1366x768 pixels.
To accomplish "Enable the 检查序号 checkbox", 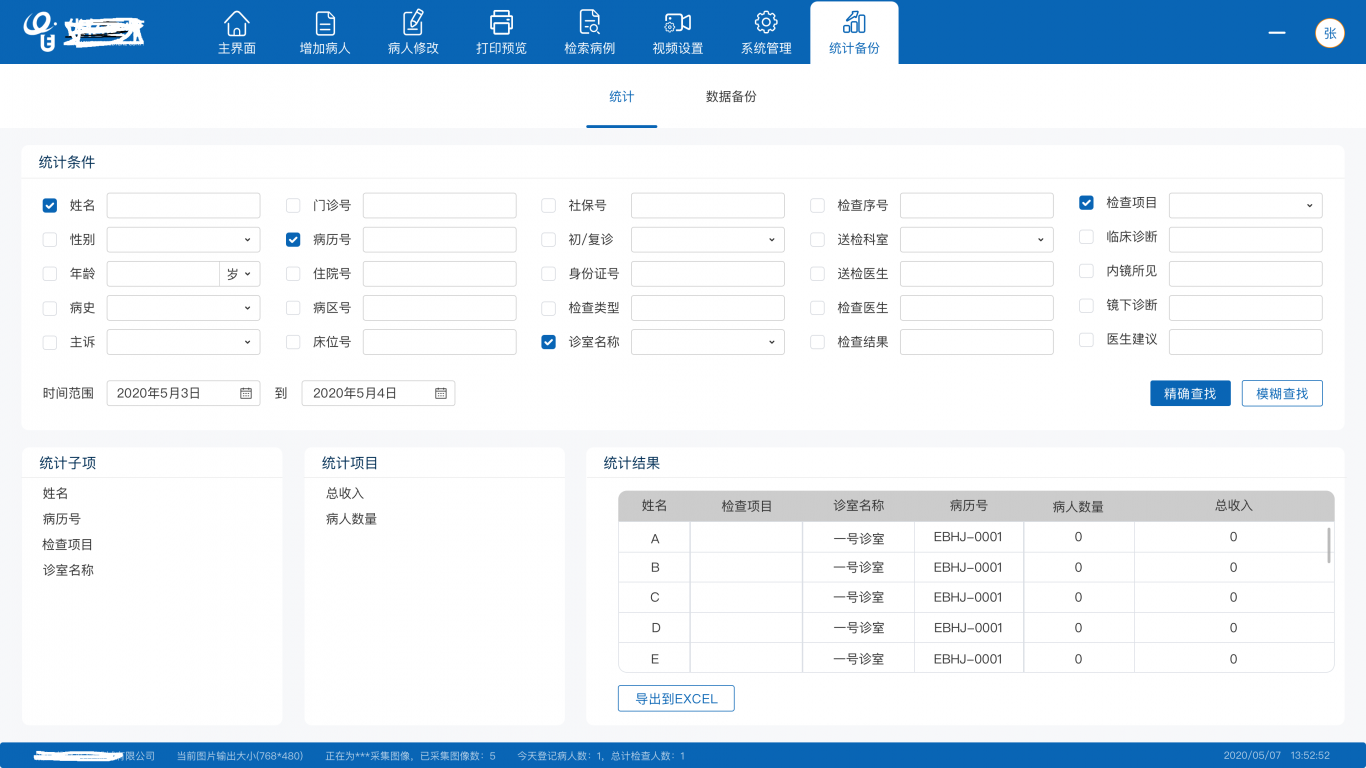I will coord(818,205).
